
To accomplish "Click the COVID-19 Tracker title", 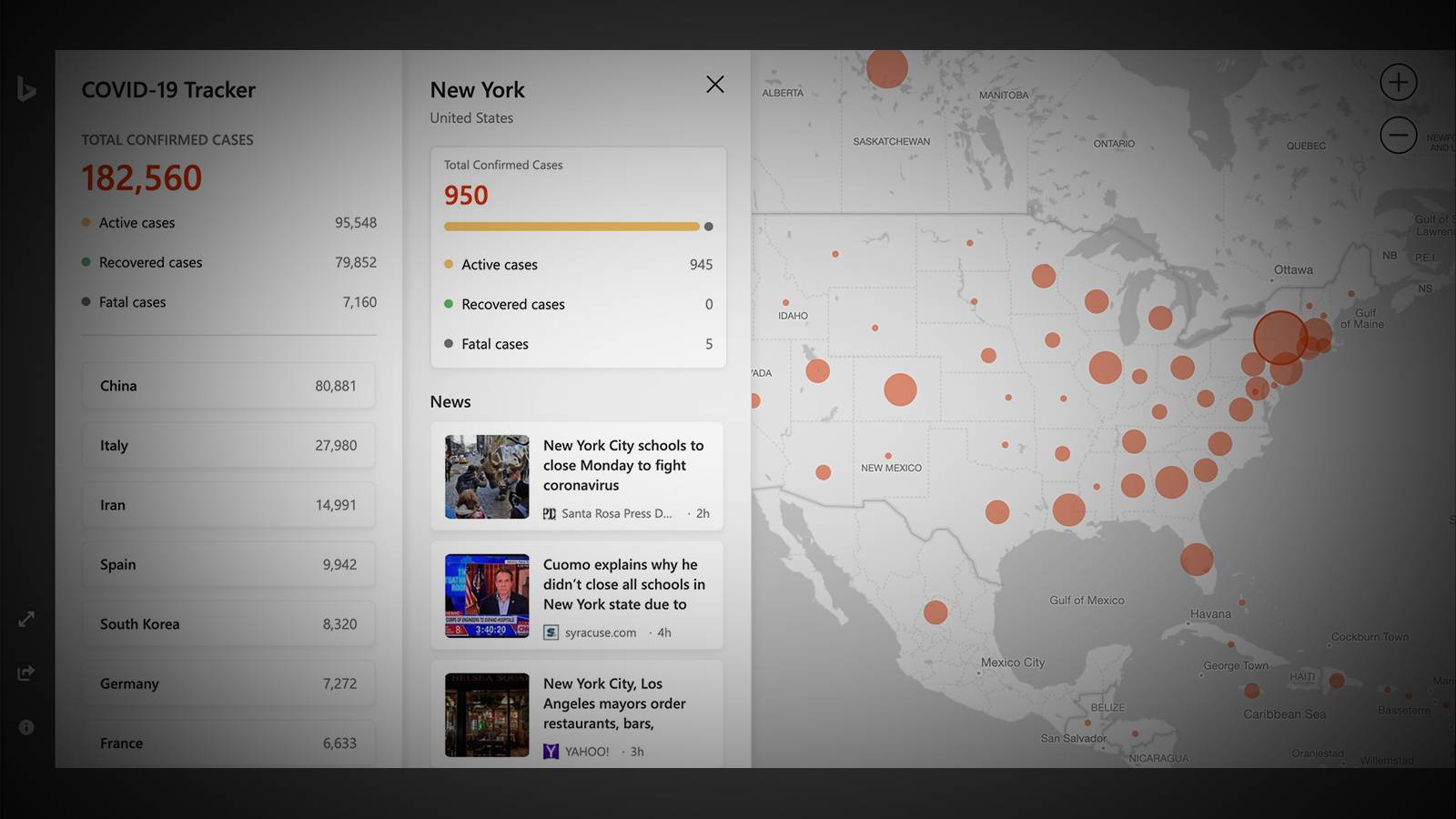I will [168, 90].
